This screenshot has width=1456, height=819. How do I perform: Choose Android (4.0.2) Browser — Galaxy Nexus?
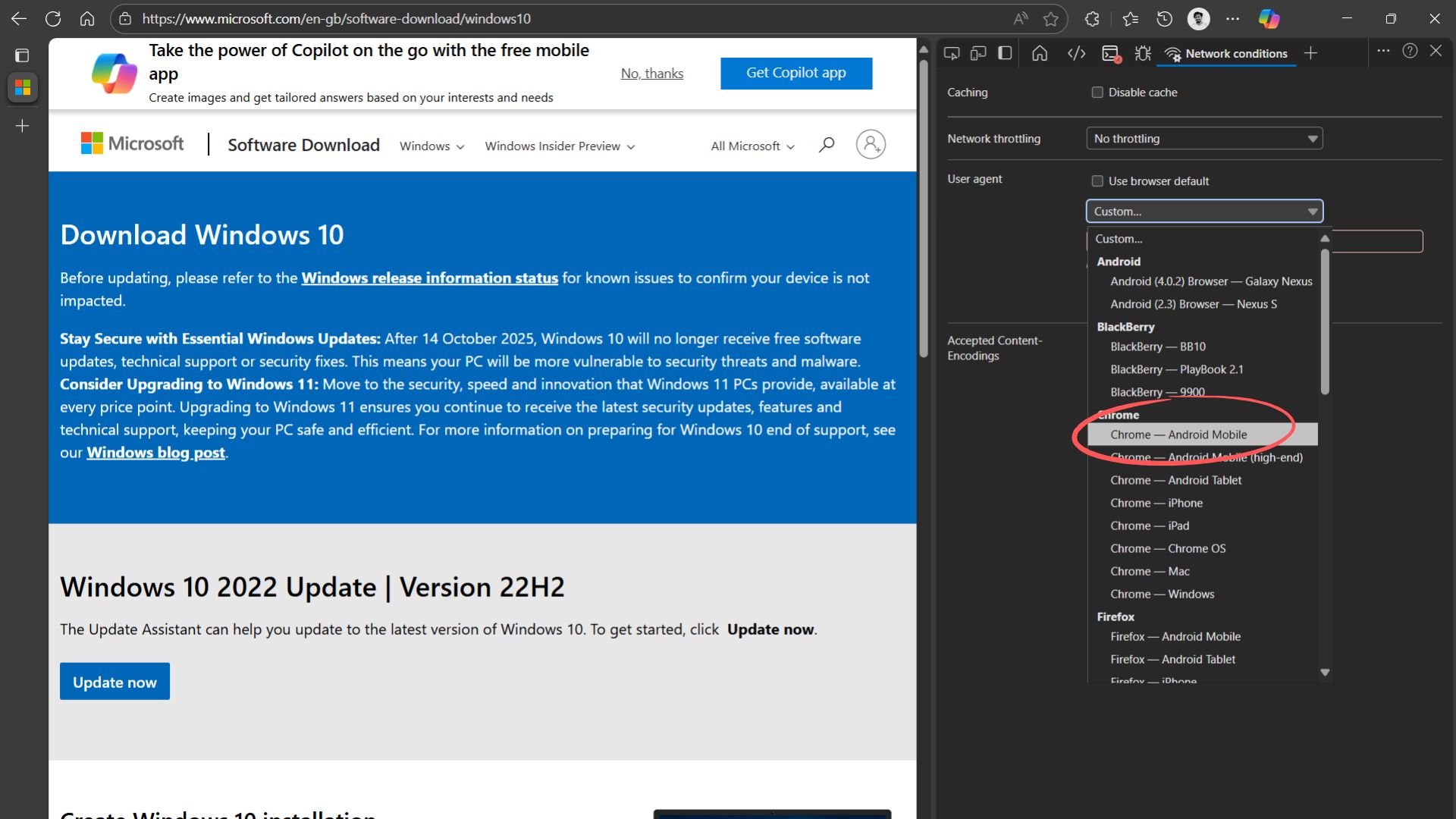1202,281
